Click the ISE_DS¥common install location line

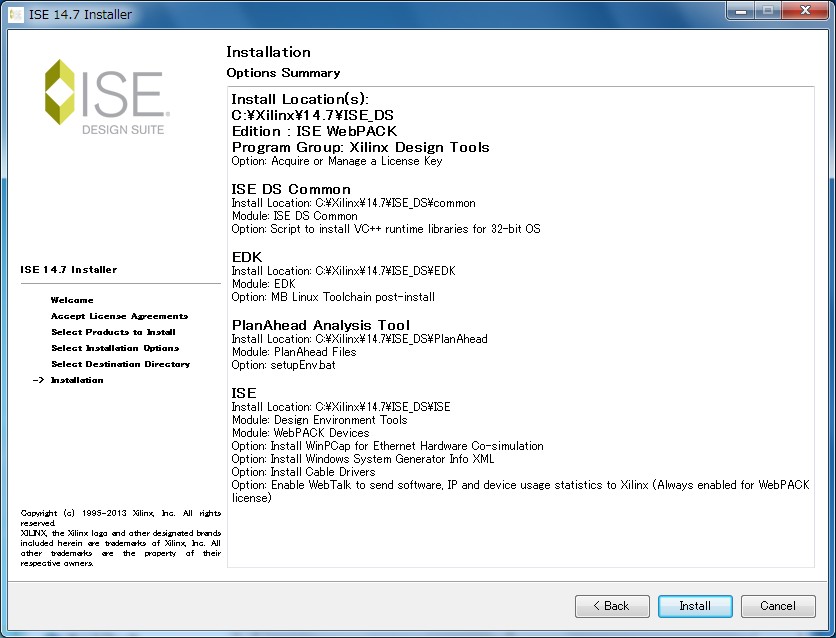coord(353,203)
